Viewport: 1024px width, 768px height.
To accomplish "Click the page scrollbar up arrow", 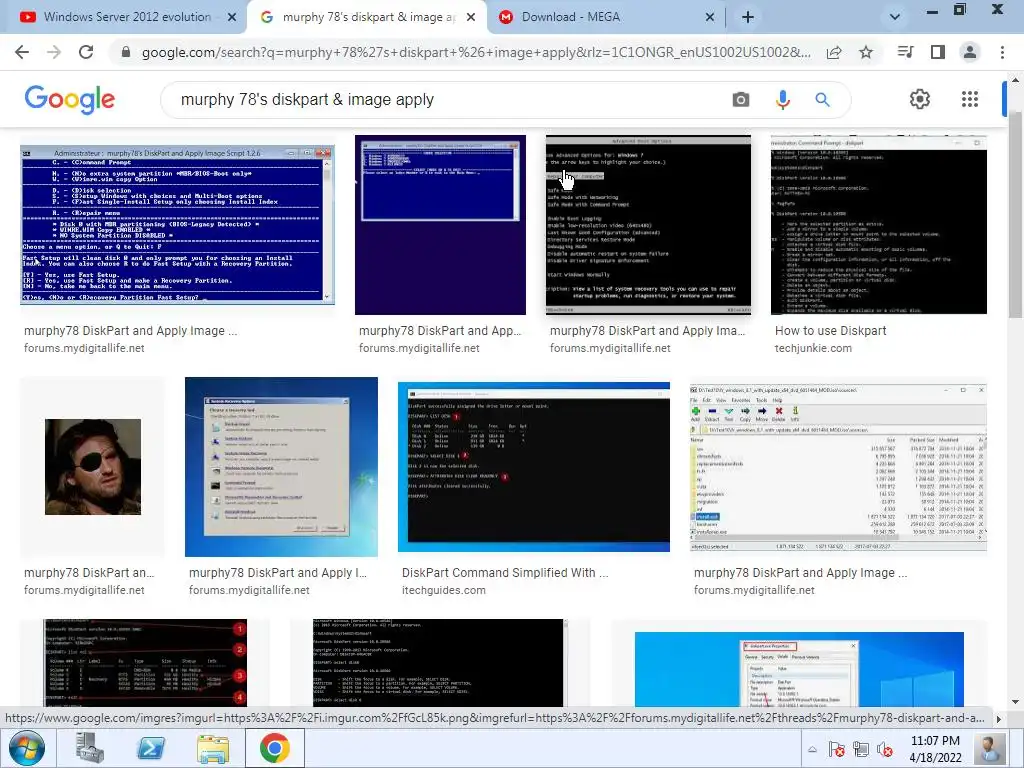I will click(1015, 80).
